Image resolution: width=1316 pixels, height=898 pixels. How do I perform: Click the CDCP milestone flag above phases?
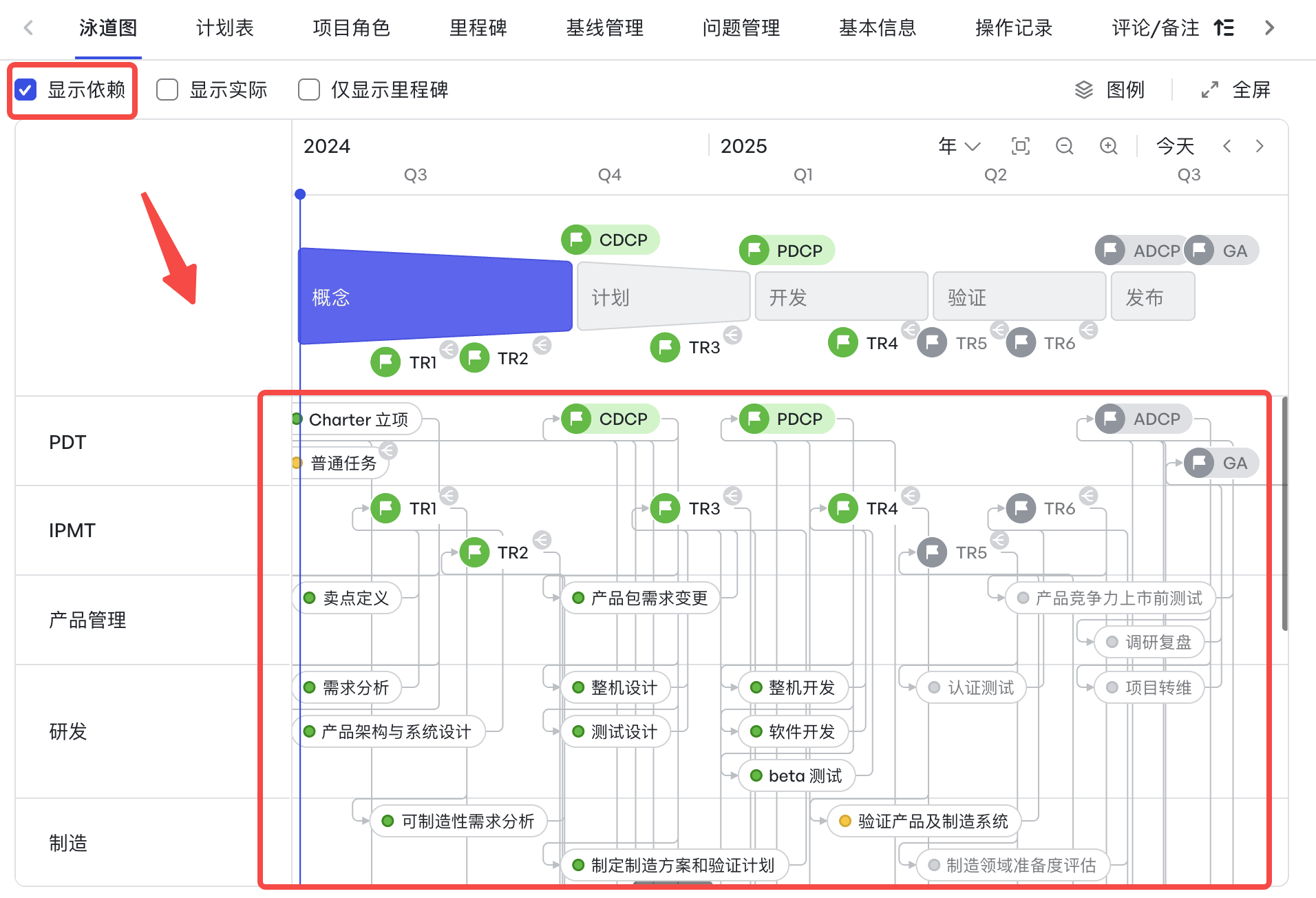611,240
